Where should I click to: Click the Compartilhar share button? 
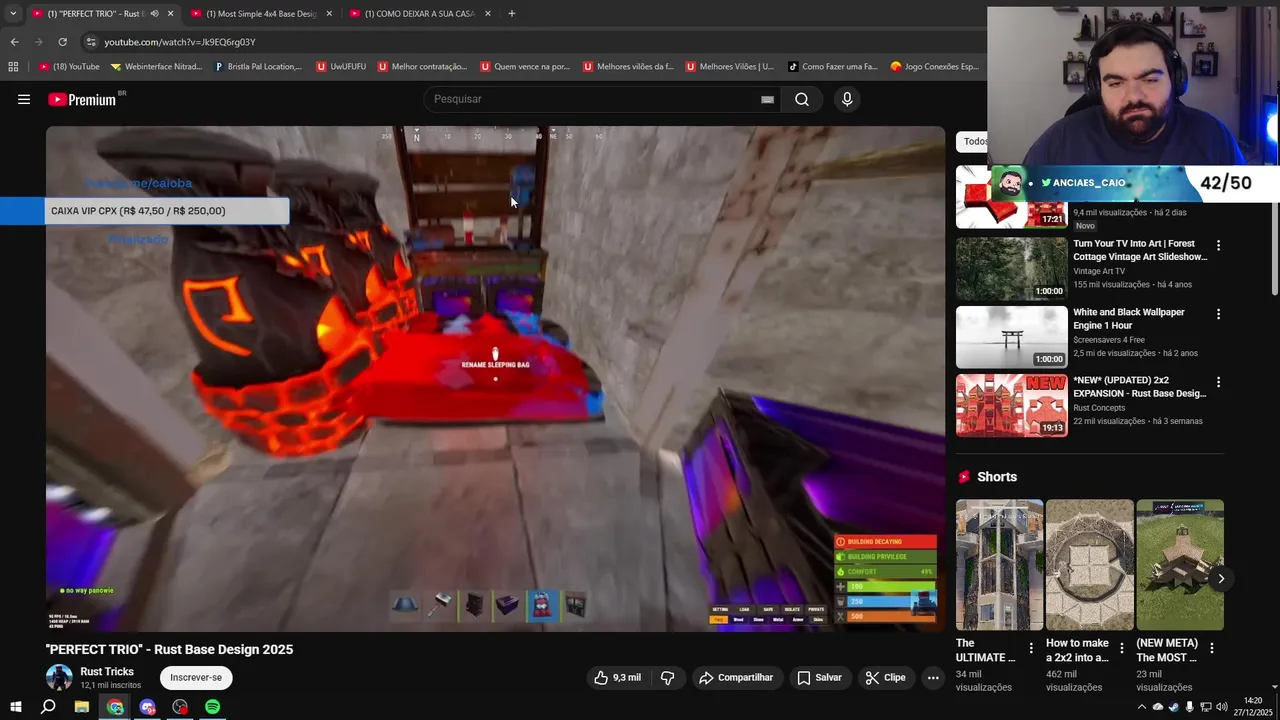point(736,678)
